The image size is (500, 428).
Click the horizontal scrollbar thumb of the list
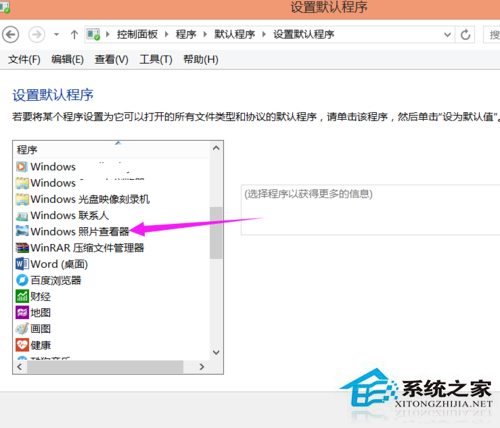[105, 367]
